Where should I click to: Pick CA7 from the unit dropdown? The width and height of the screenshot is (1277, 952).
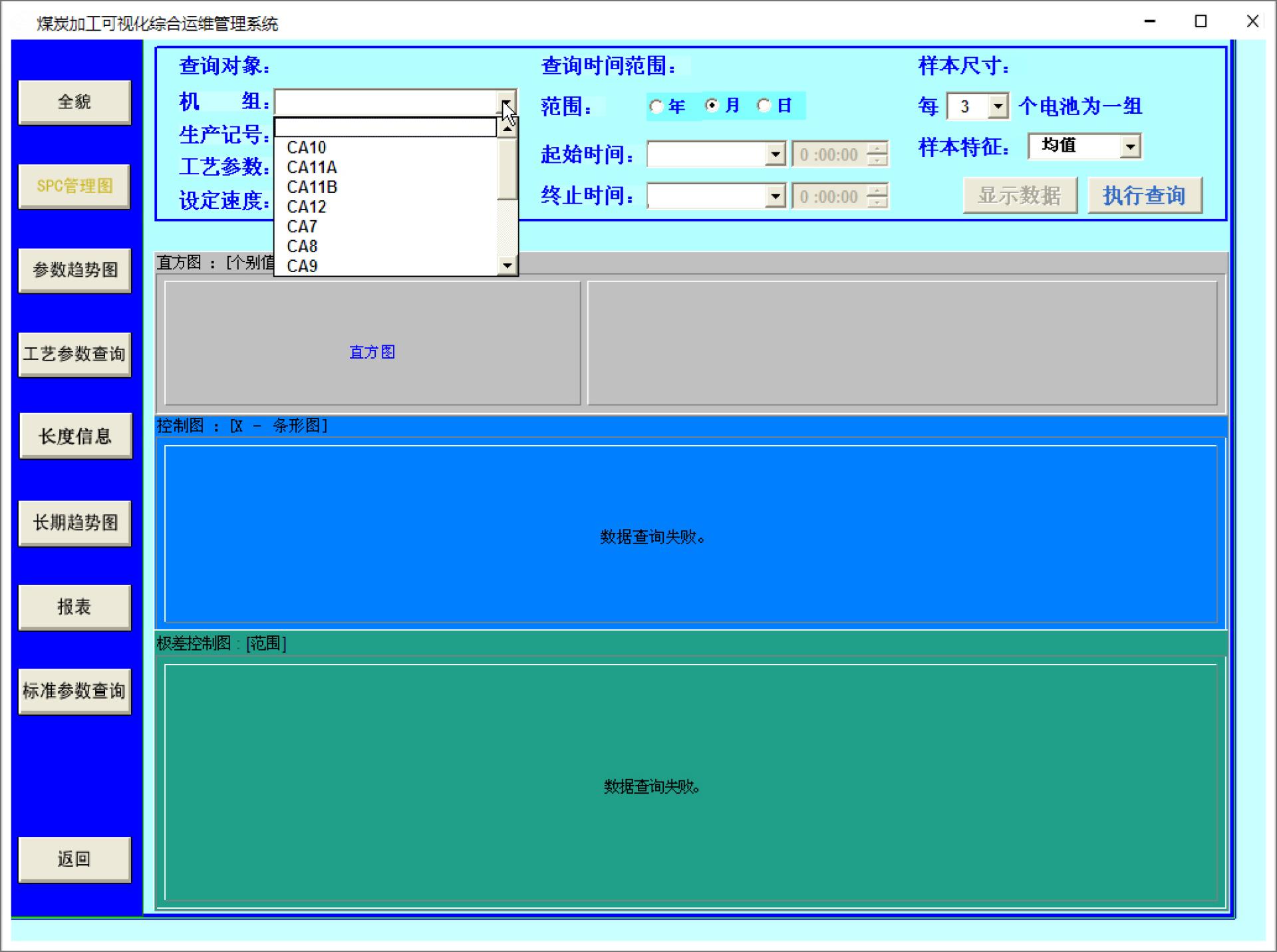pos(302,227)
